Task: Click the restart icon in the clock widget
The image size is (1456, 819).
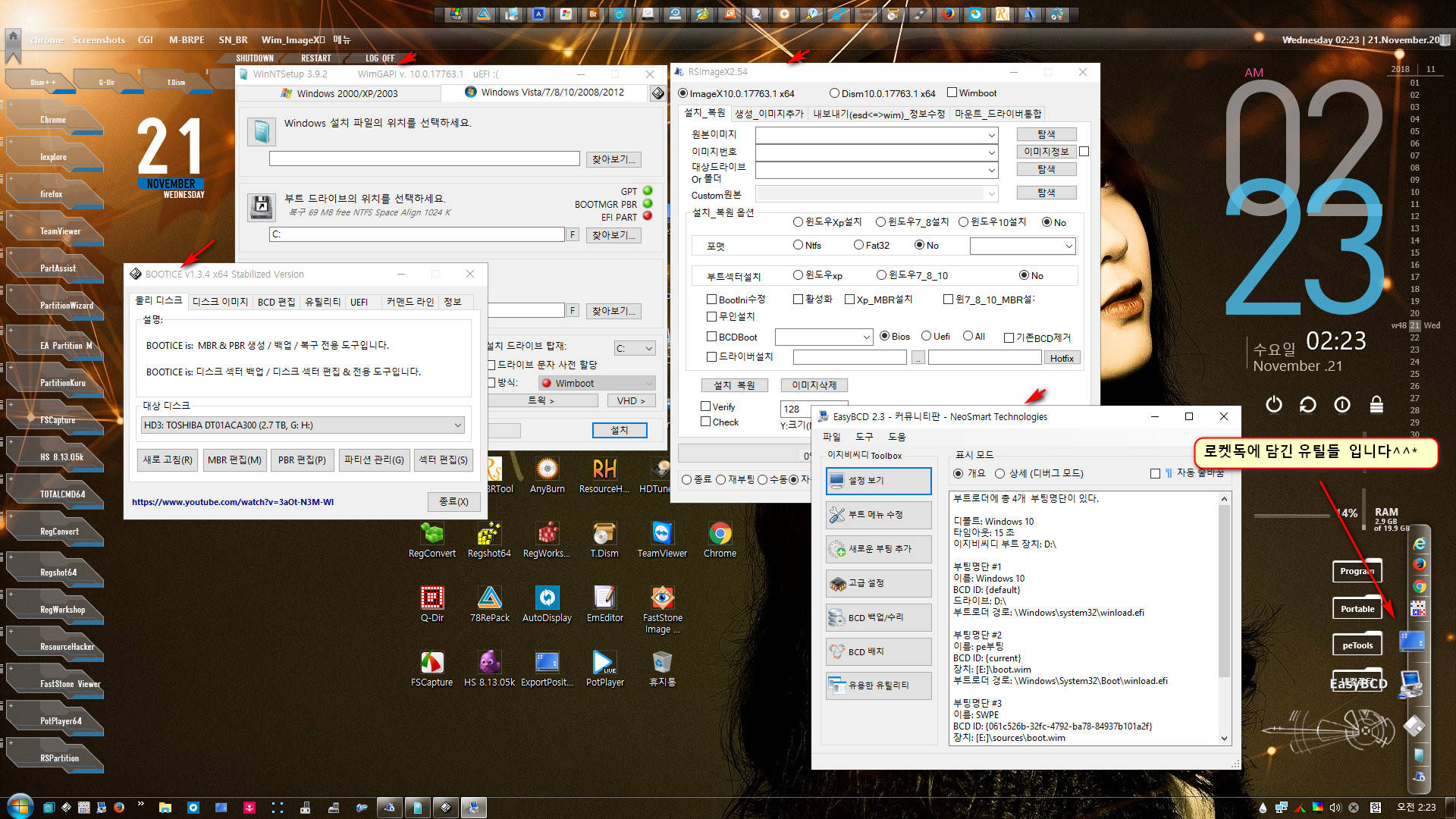Action: coord(1308,405)
